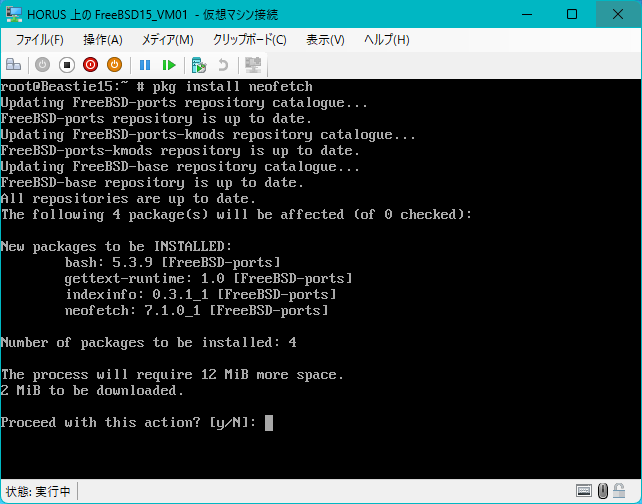
Task: Click 'New packages to be INSTALLED:' line
Action: pyautogui.click(x=116, y=246)
